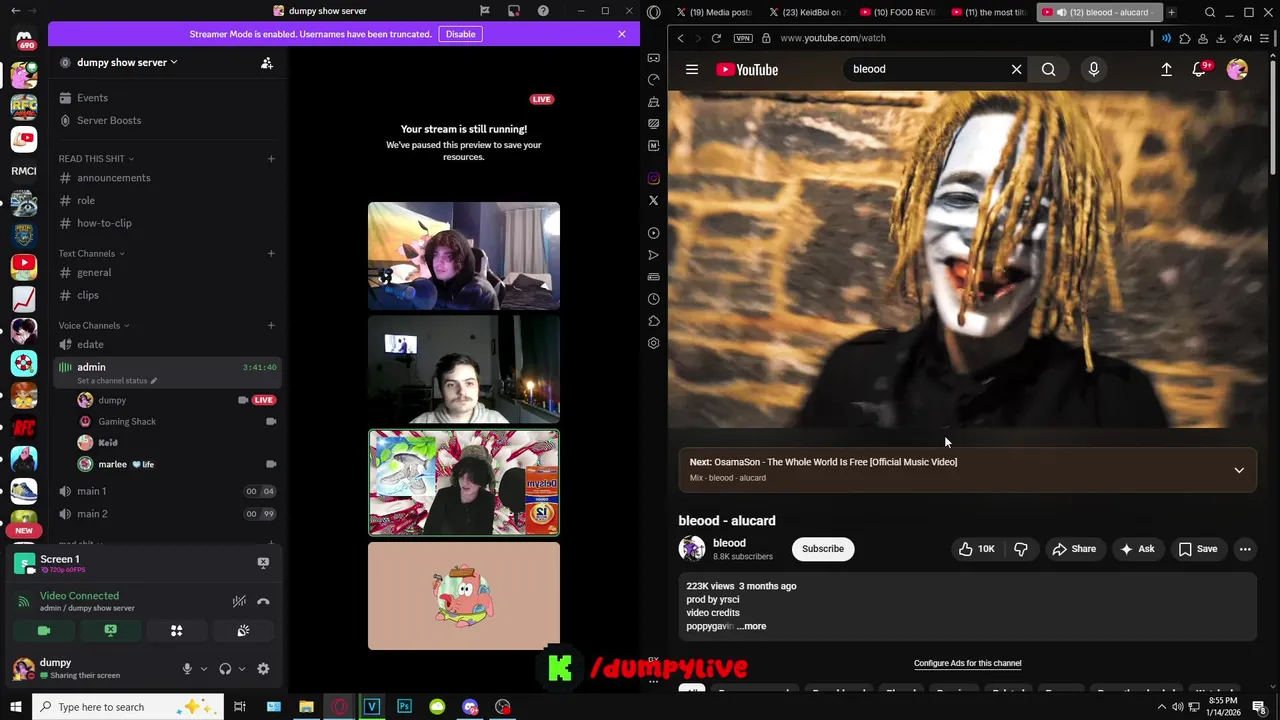Open Discord activities launcher button
1280x720 pixels.
point(176,631)
